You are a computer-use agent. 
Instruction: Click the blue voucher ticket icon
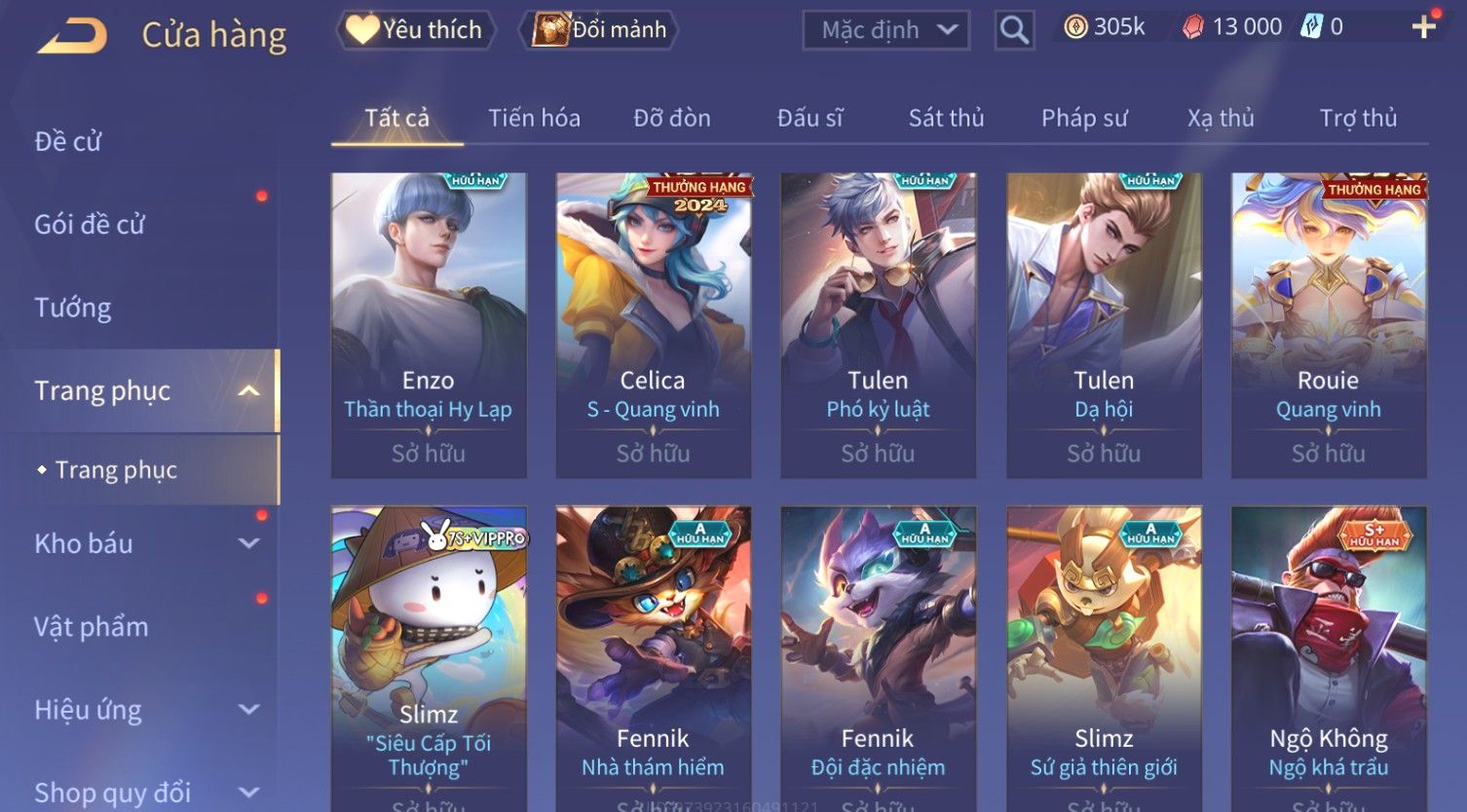pyautogui.click(x=1311, y=27)
